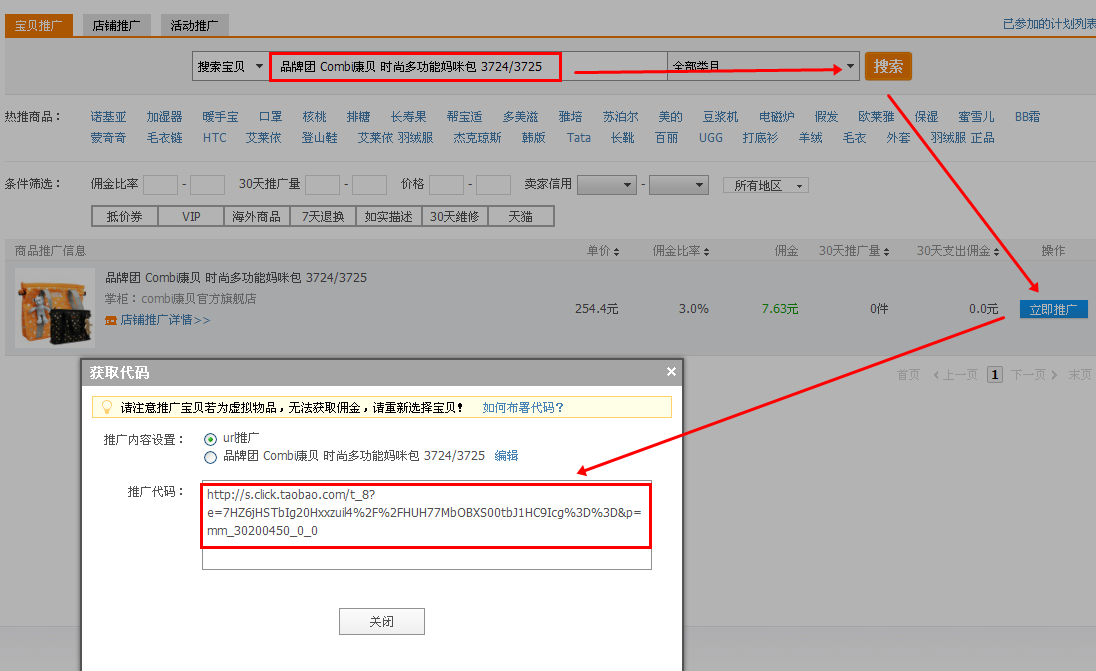Click the 诺基亚 hot product link
The image size is (1096, 671).
108,117
